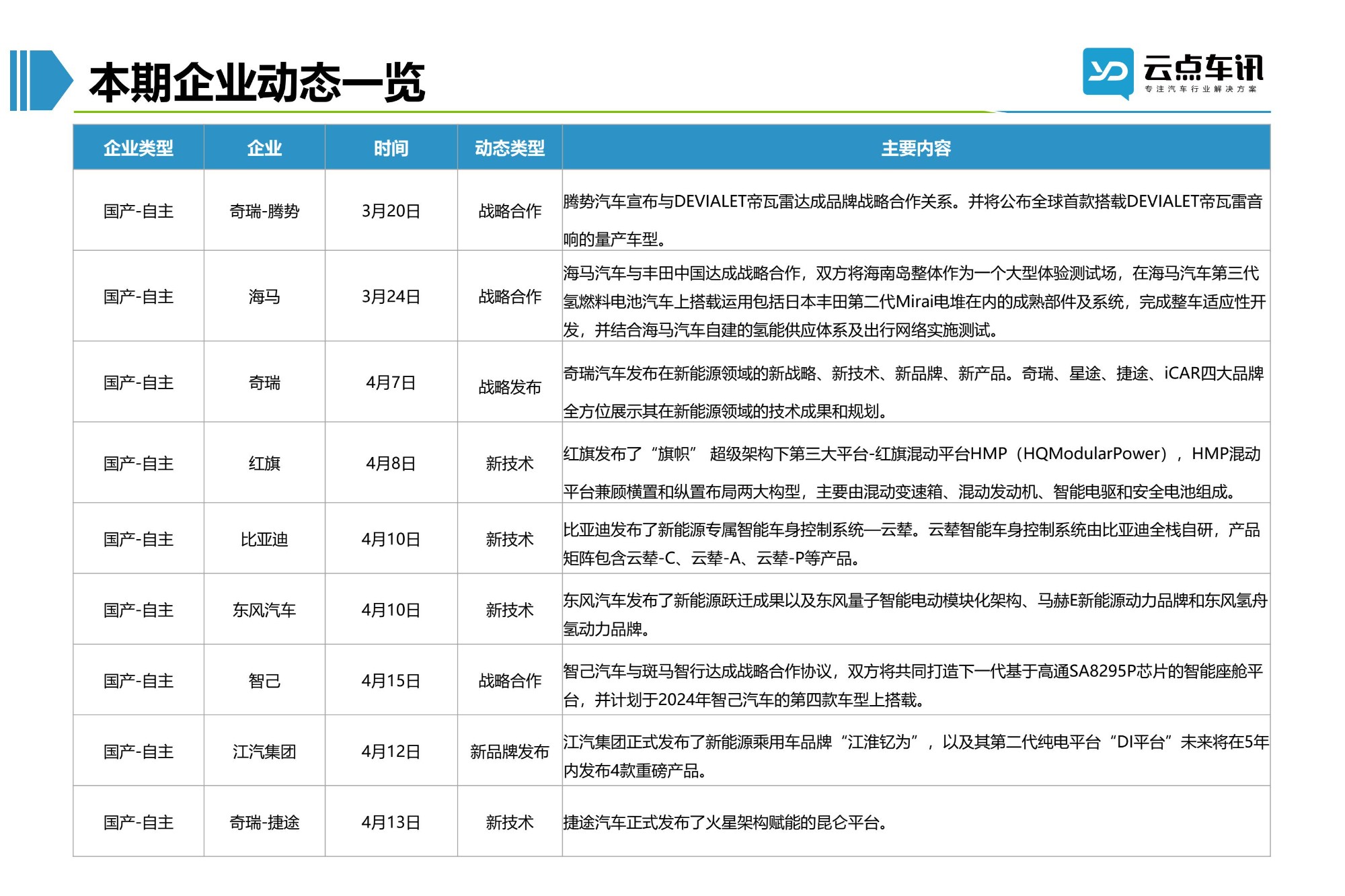Select the 3月24日 date cell
The image size is (1345, 896).
click(x=391, y=296)
